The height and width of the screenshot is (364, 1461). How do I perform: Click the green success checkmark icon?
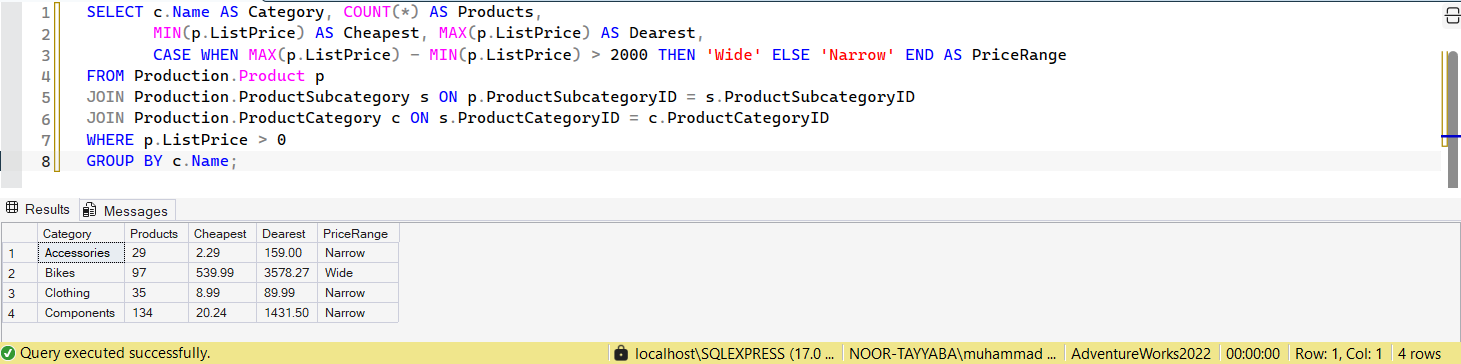coord(9,353)
